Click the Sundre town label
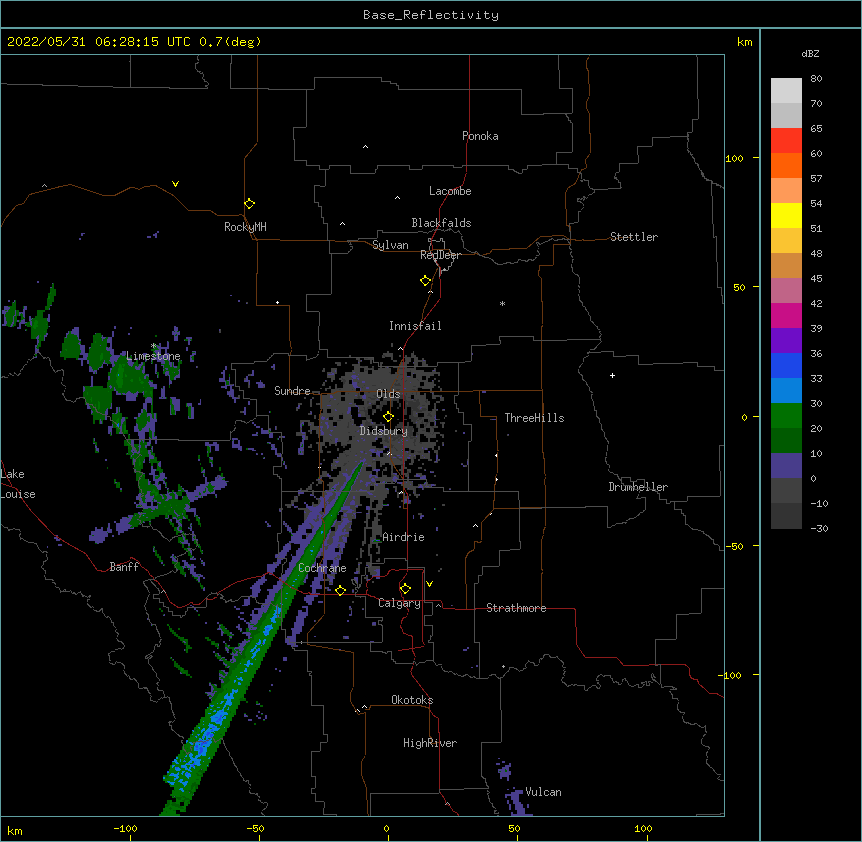This screenshot has height=842, width=862. [x=292, y=391]
